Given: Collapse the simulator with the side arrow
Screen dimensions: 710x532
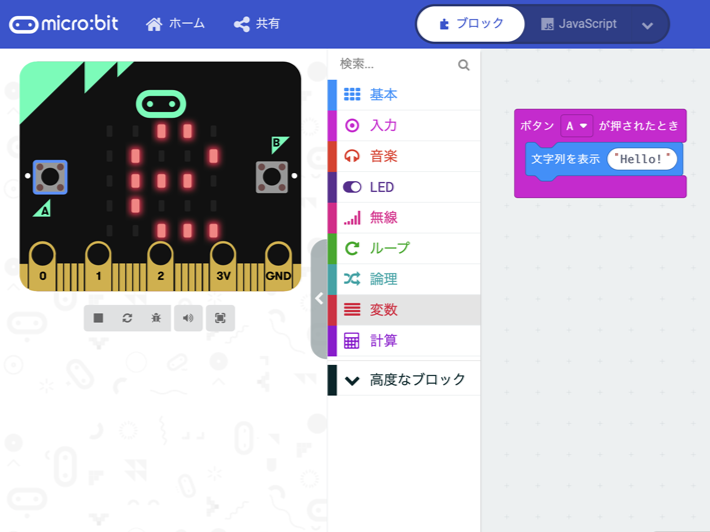Looking at the screenshot, I should [319, 298].
